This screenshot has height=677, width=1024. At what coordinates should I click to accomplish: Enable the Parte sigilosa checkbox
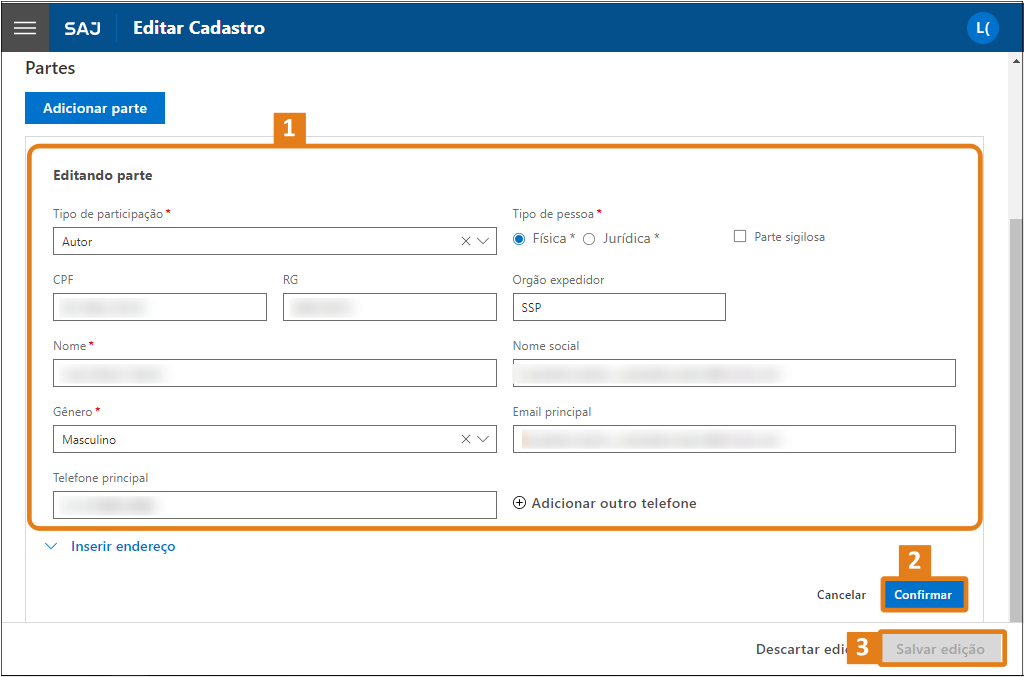tap(740, 237)
